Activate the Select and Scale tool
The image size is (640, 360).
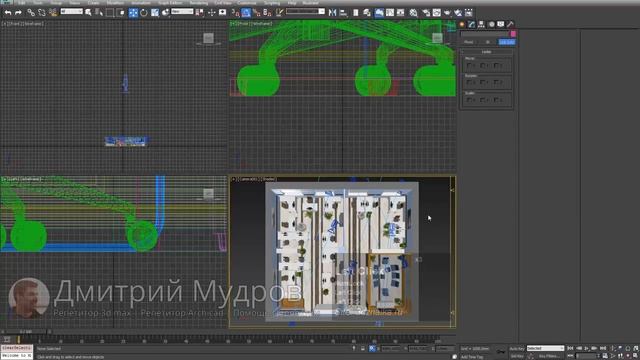pos(155,13)
